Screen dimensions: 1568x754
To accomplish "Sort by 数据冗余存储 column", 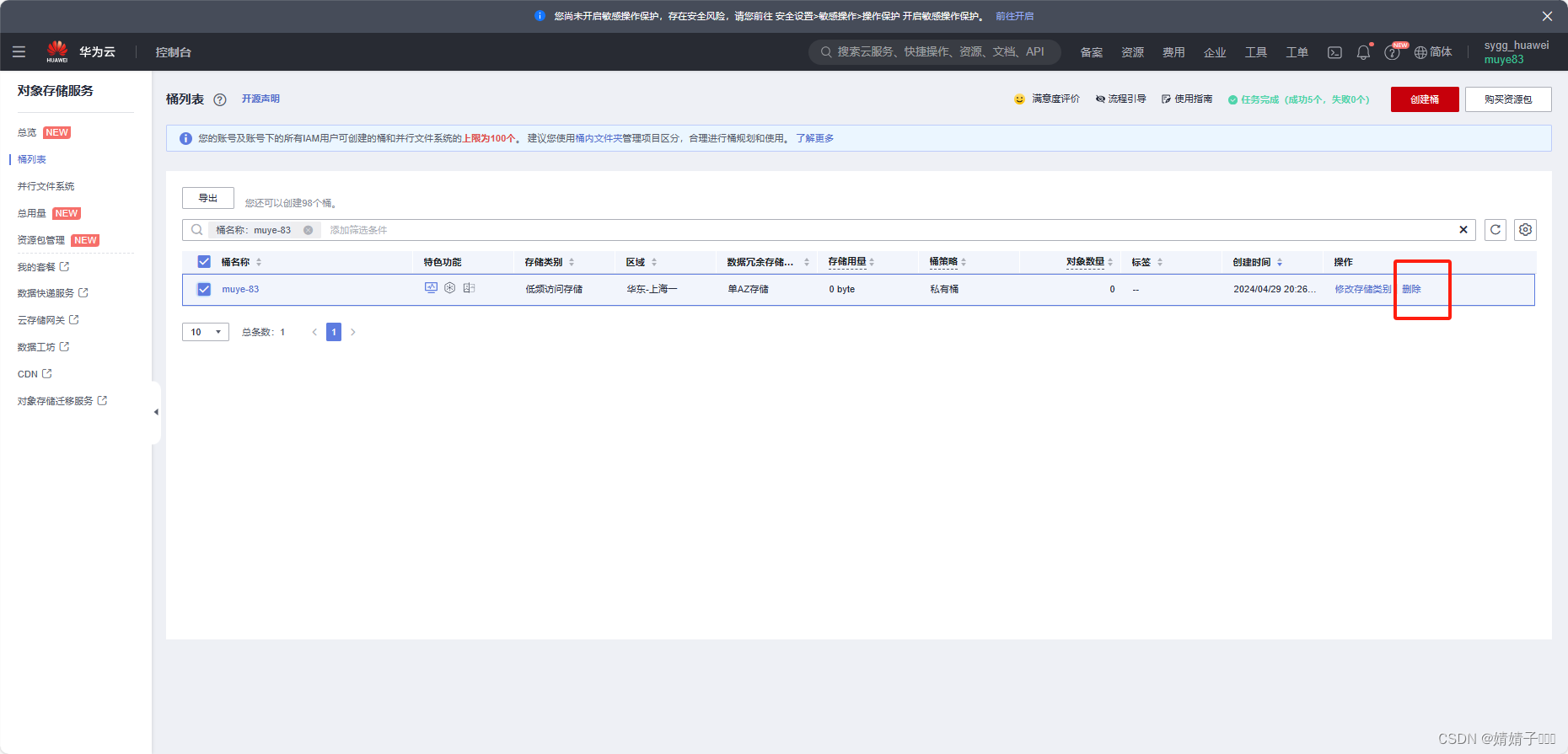I will [807, 262].
